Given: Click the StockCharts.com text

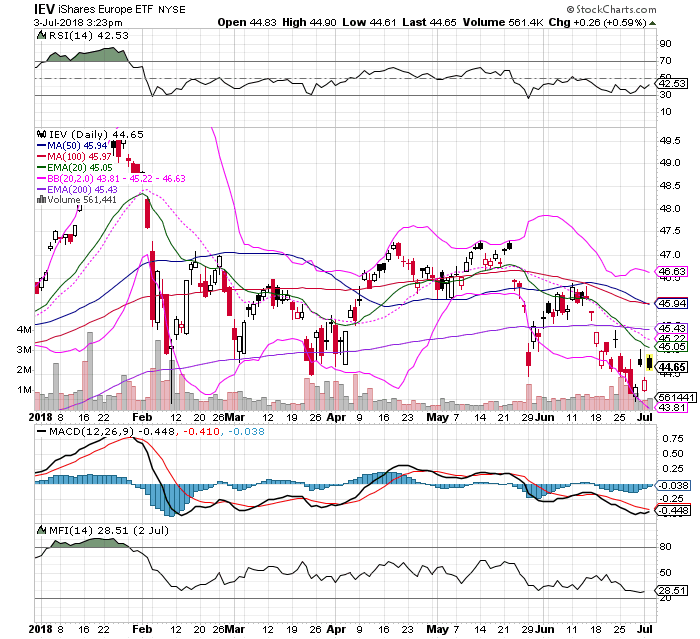Looking at the screenshot, I should tap(616, 9).
